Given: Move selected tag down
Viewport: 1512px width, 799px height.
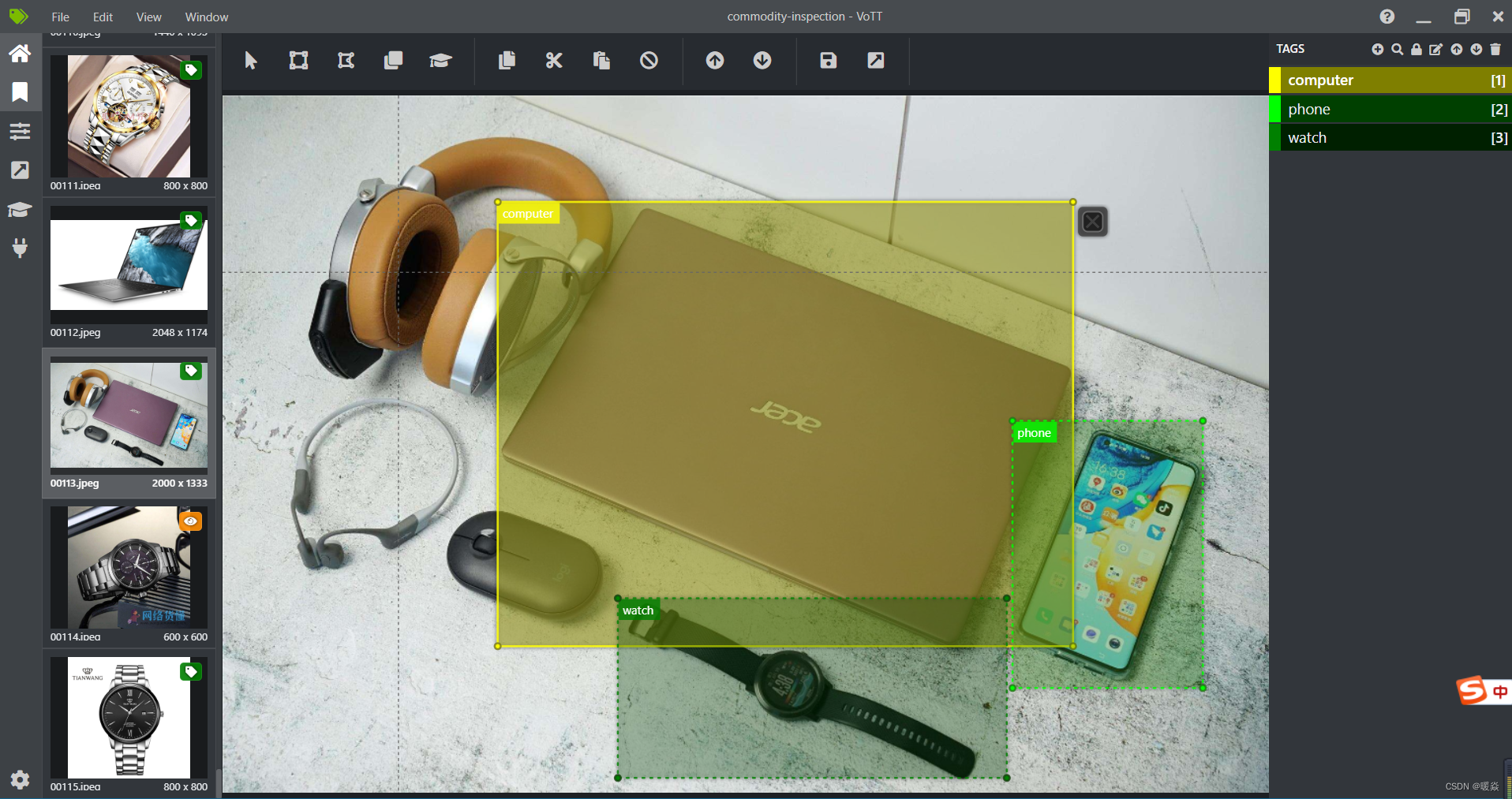Looking at the screenshot, I should 1476,49.
